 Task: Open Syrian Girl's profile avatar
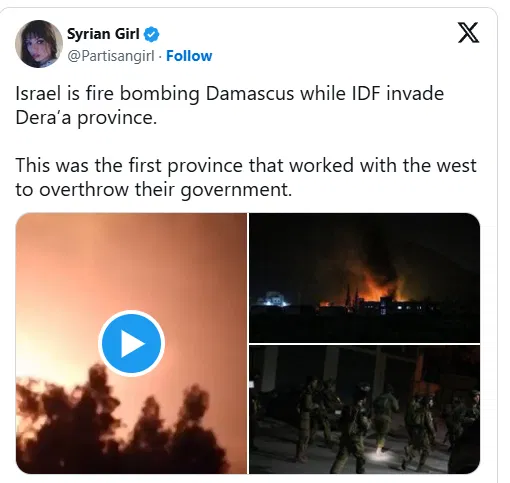39,44
